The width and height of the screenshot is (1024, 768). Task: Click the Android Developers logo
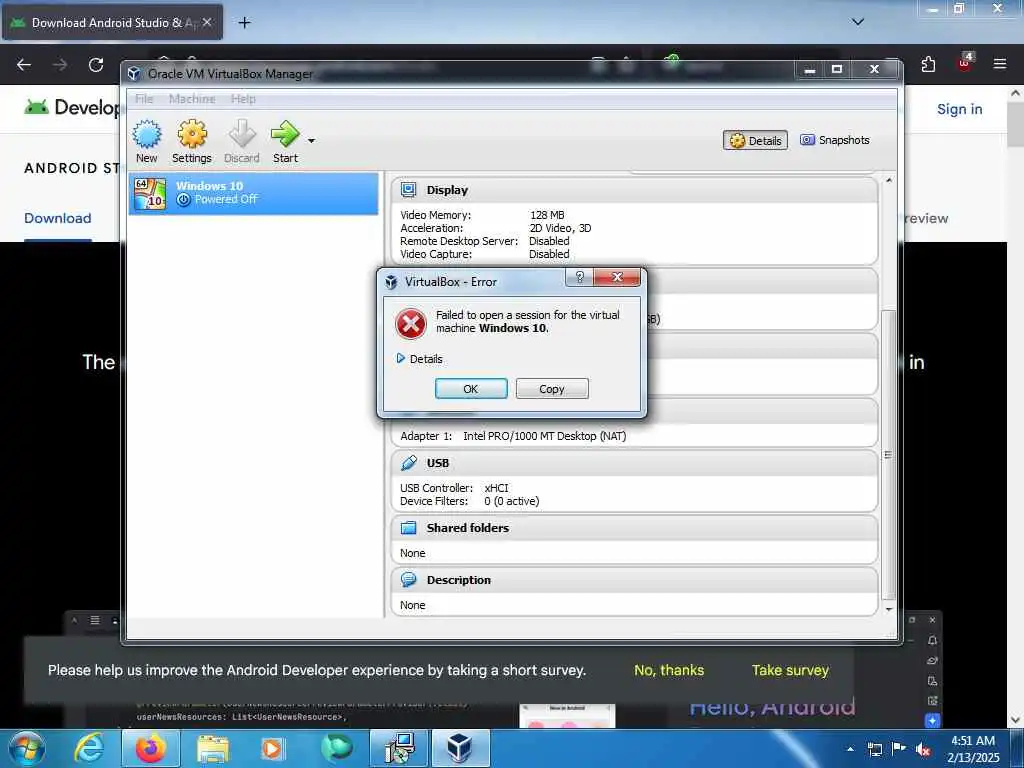coord(72,107)
